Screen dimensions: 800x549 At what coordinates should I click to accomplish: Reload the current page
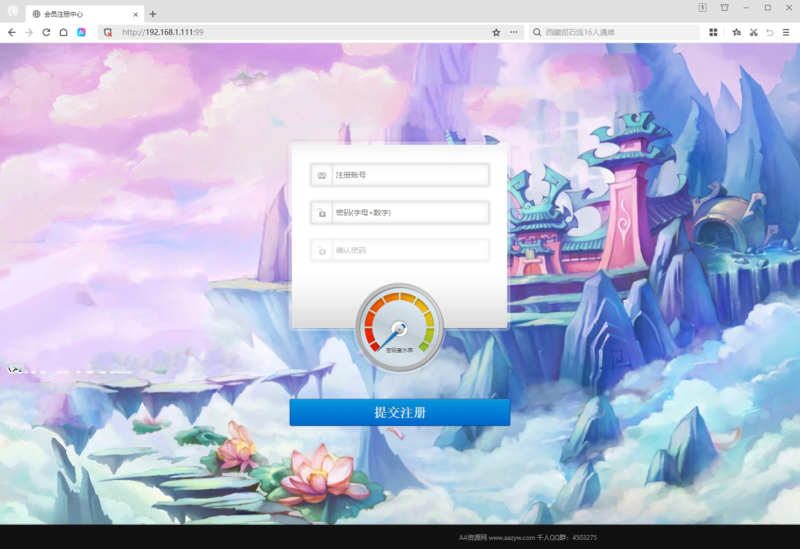pyautogui.click(x=46, y=32)
